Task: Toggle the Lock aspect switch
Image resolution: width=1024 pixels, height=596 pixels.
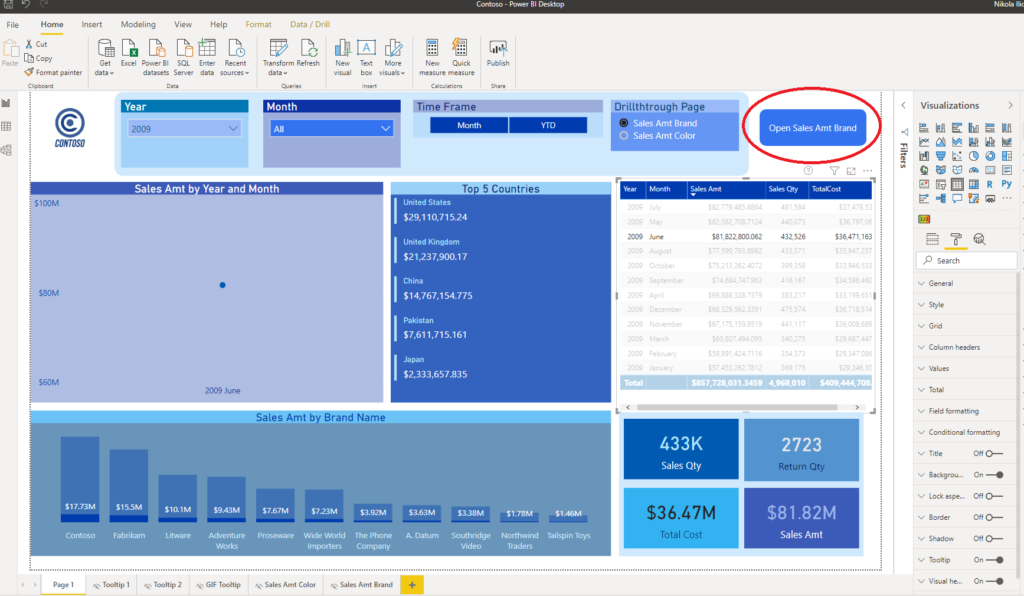Action: (x=994, y=496)
